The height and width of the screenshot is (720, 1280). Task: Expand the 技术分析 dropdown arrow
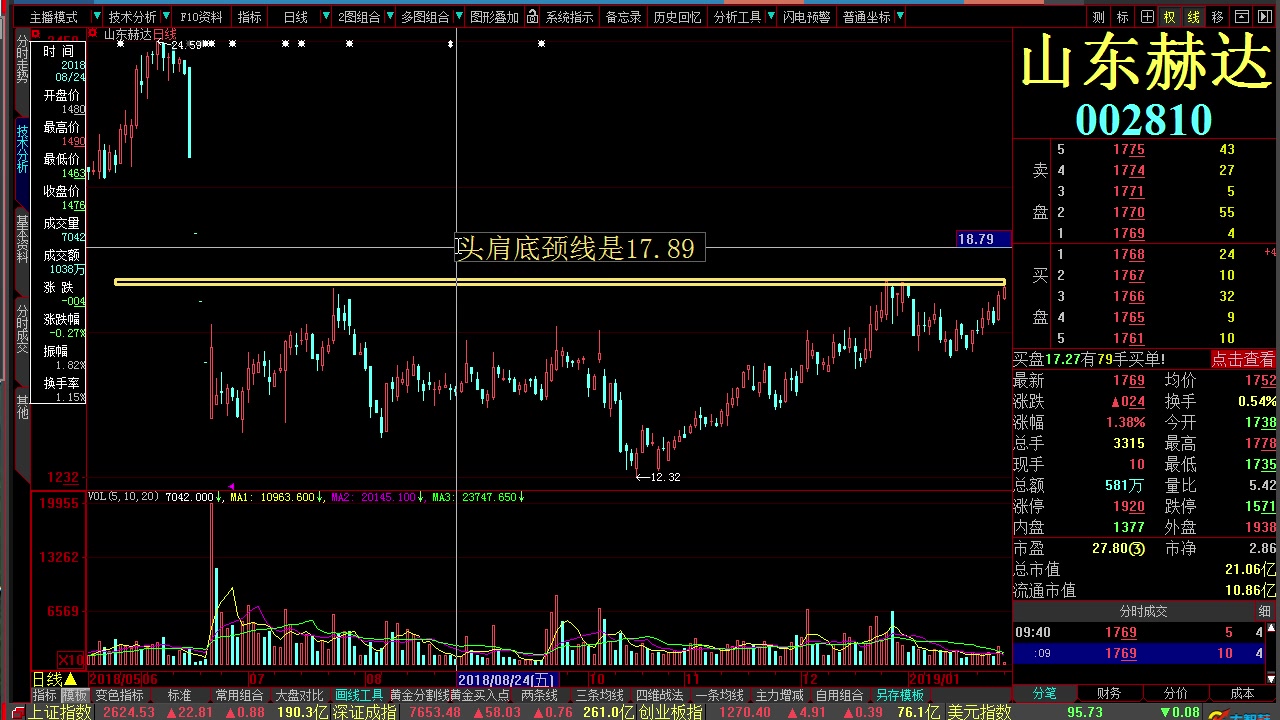166,17
